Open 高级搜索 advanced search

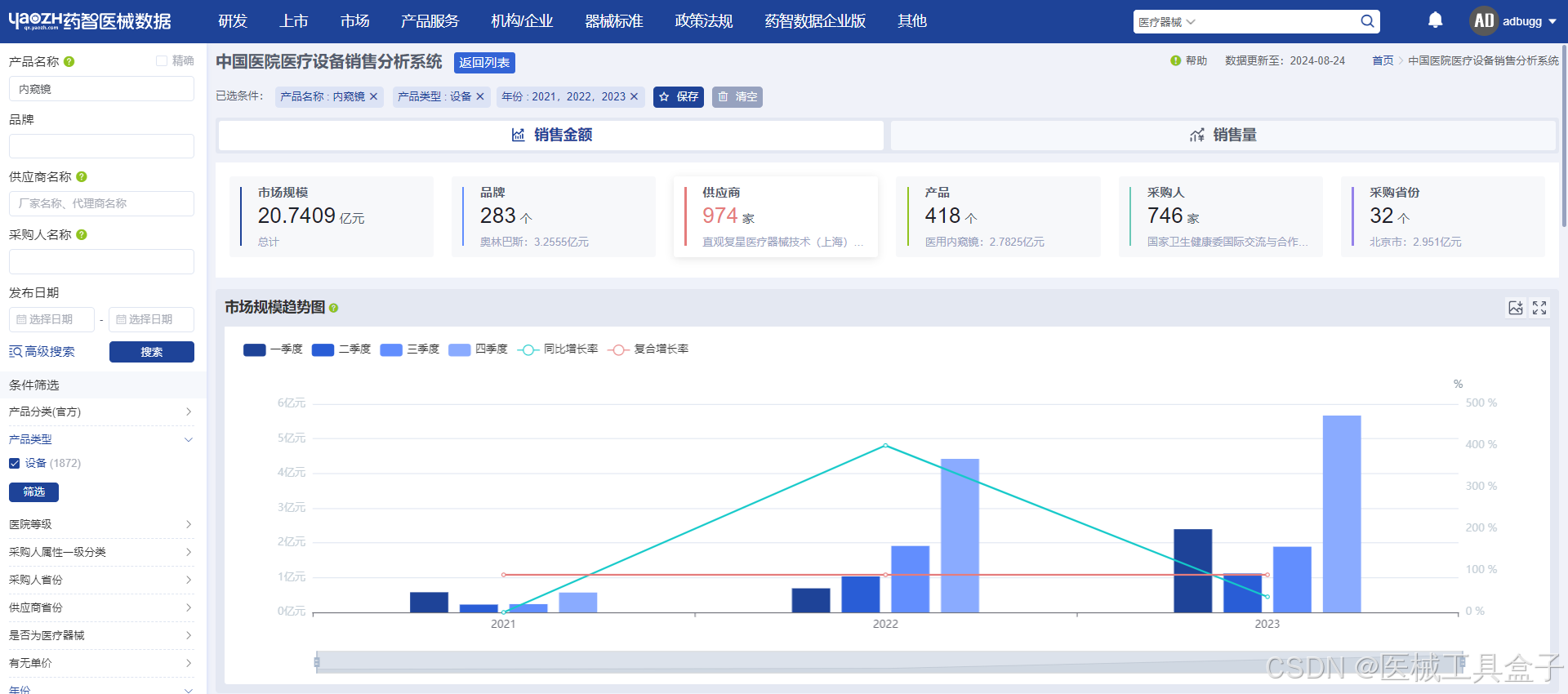click(42, 352)
